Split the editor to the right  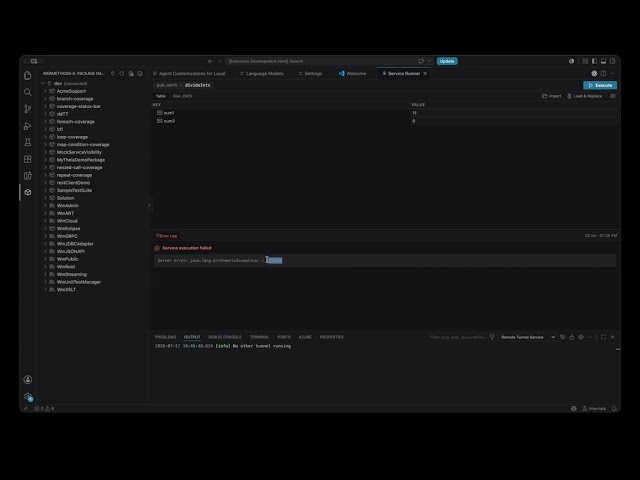click(603, 73)
